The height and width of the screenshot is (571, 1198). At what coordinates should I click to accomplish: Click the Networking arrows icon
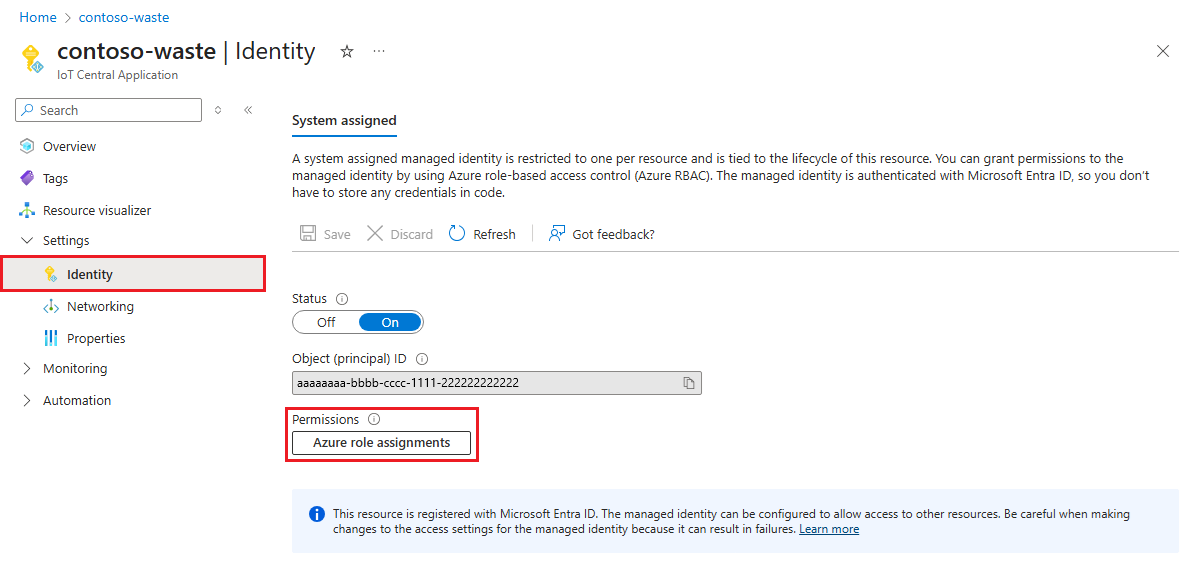tap(51, 307)
